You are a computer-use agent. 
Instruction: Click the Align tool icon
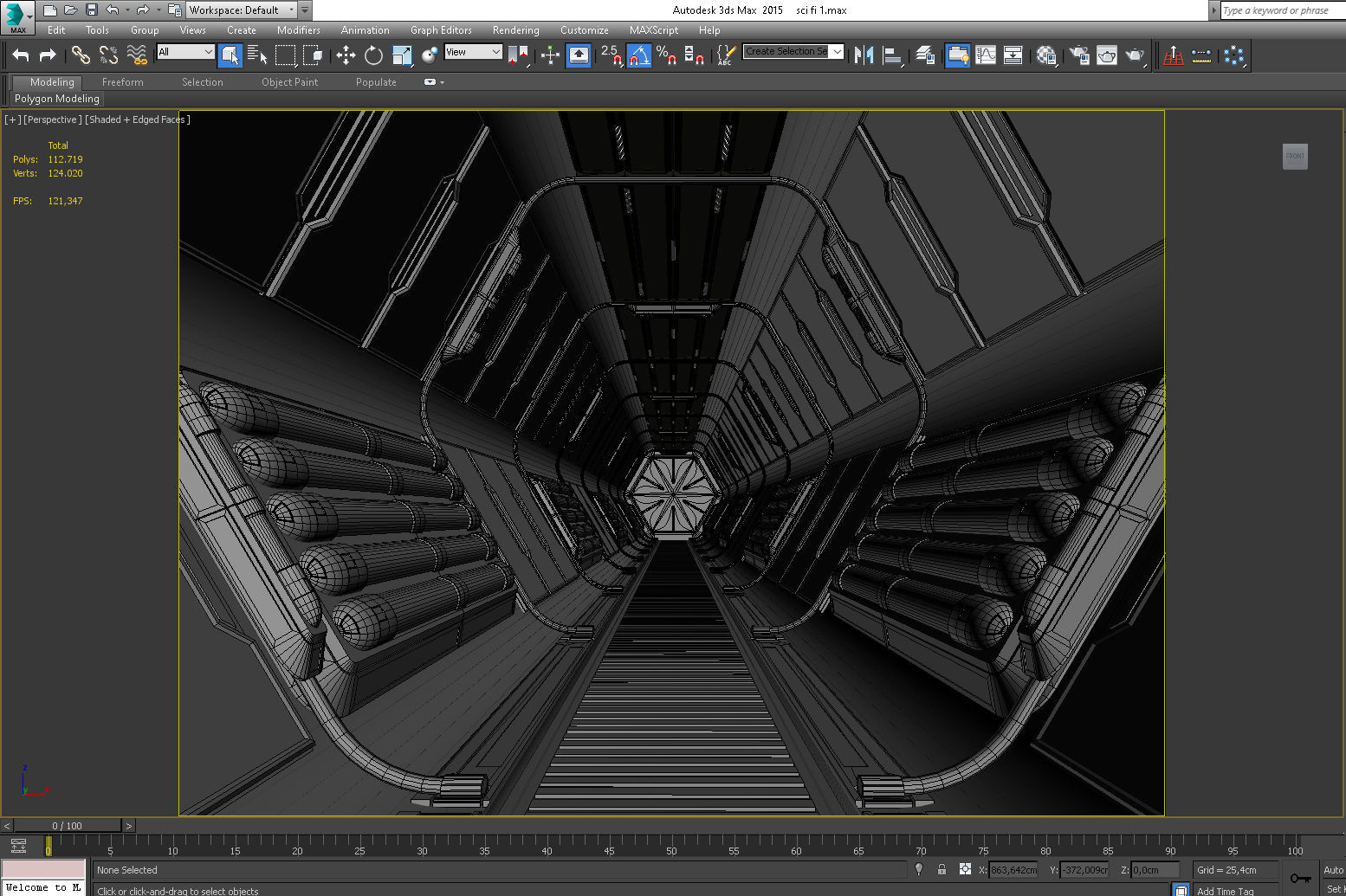pyautogui.click(x=892, y=55)
